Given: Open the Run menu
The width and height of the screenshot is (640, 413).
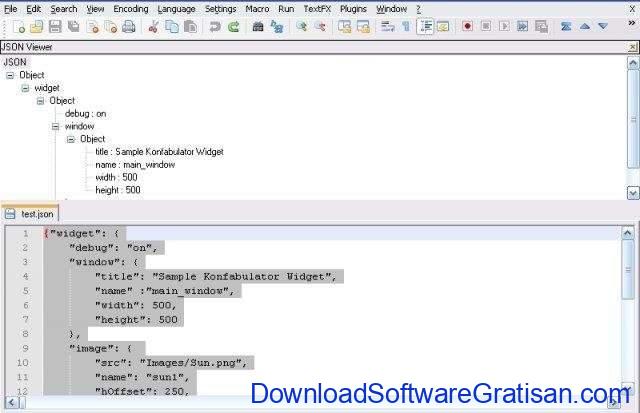Looking at the screenshot, I should point(286,9).
